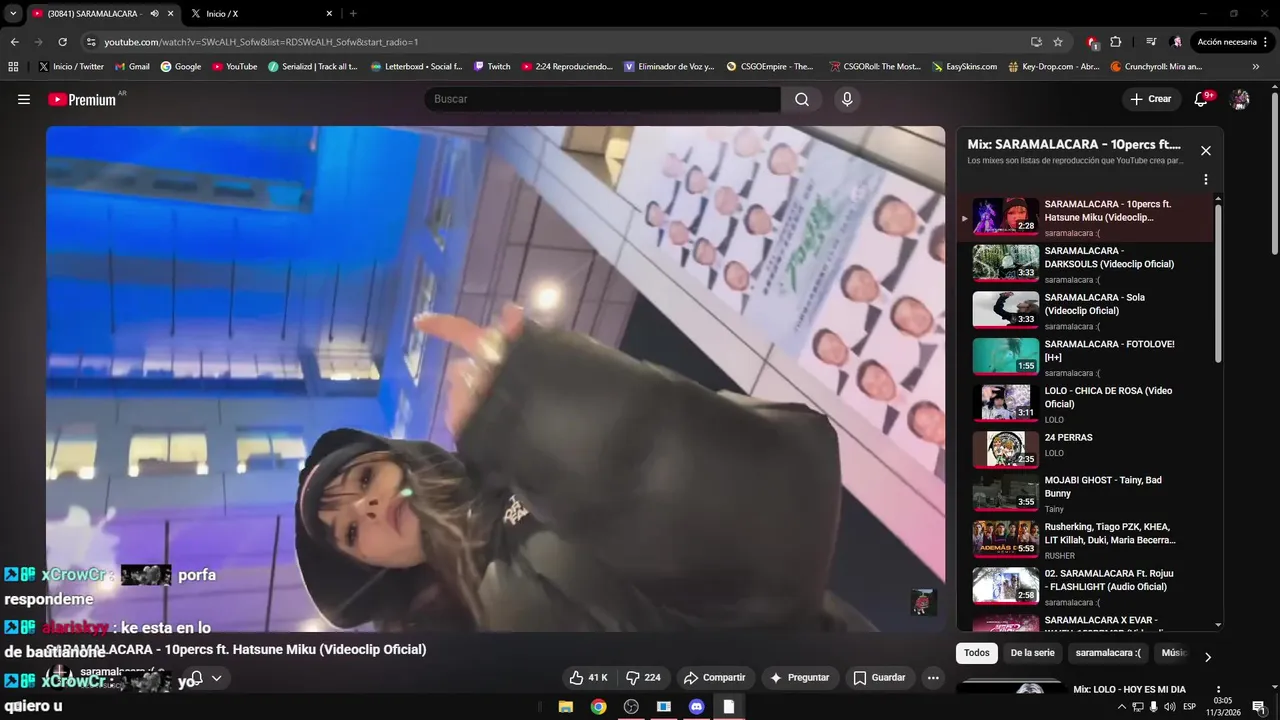
Task: Open more actions ellipsis below video
Action: point(933,677)
